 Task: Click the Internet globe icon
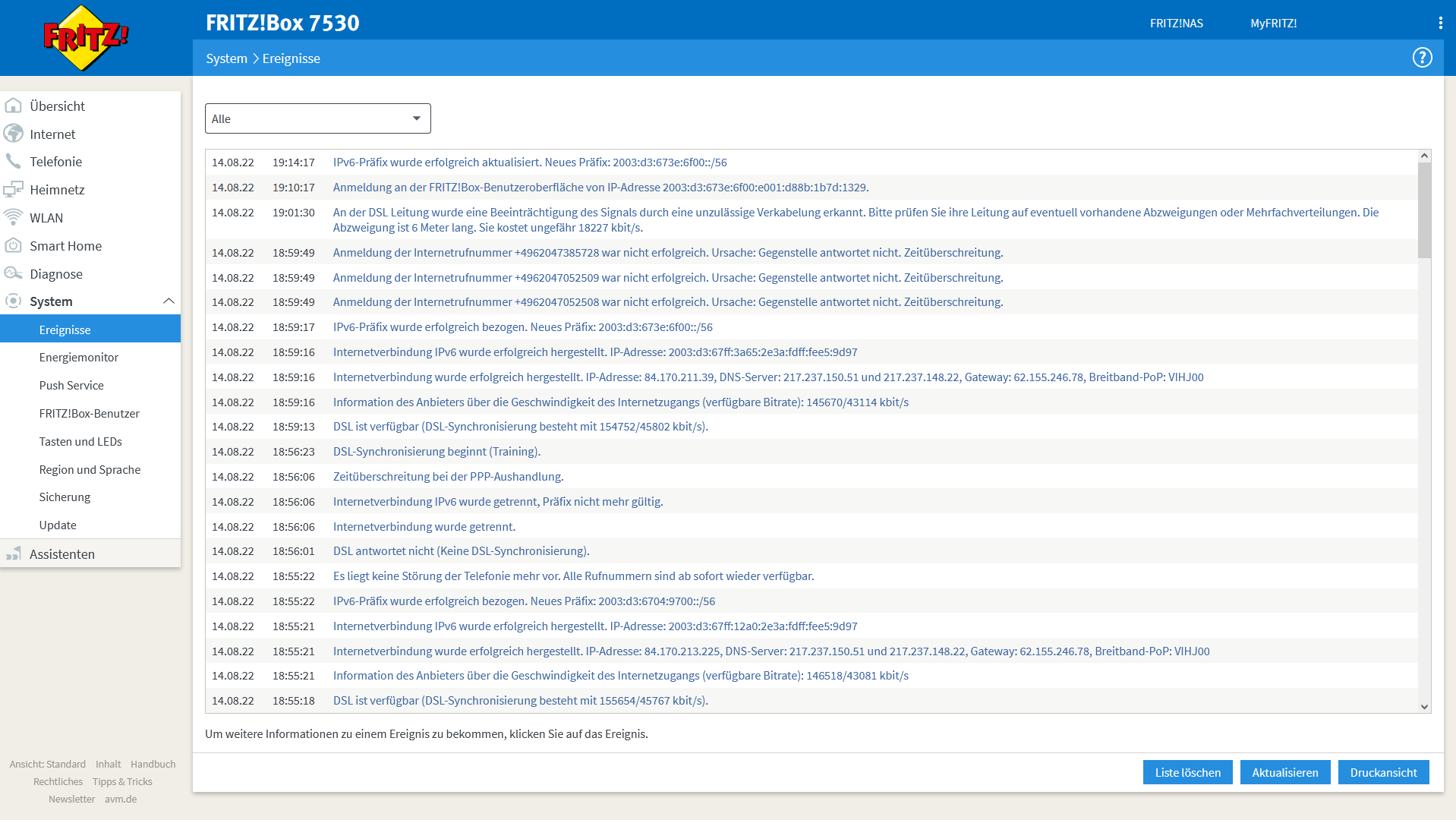13,134
